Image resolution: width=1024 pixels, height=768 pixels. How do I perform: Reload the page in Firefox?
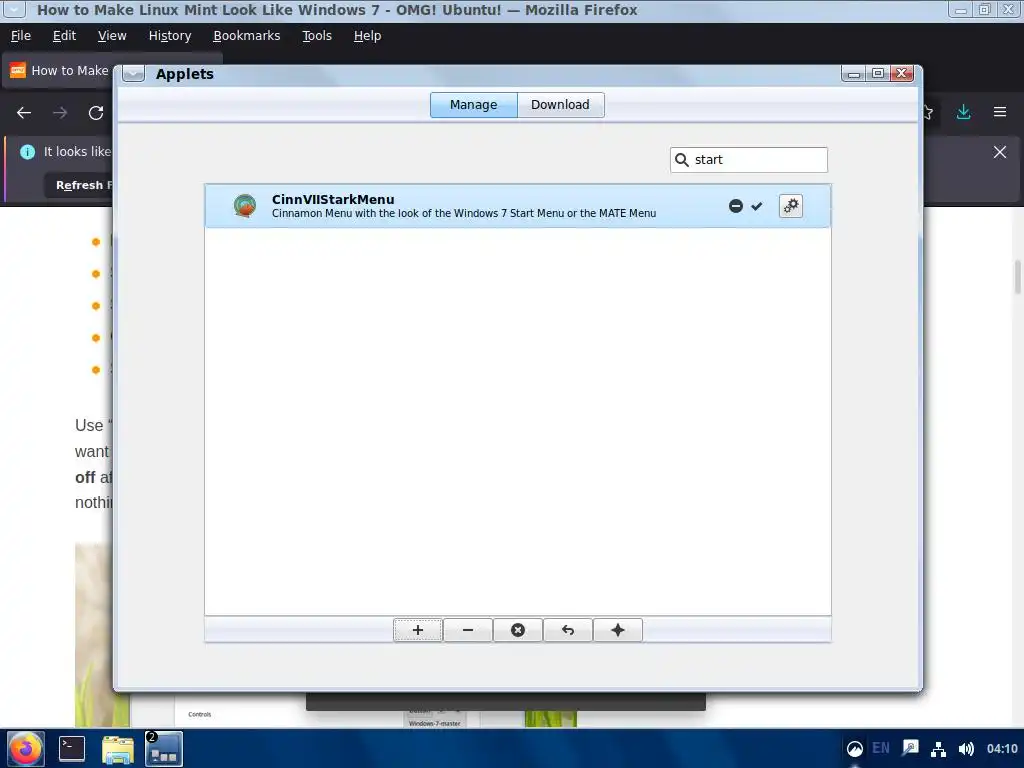tap(96, 113)
